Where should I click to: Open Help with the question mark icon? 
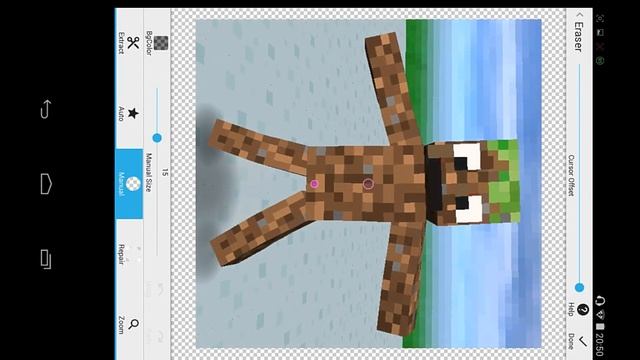(x=583, y=309)
